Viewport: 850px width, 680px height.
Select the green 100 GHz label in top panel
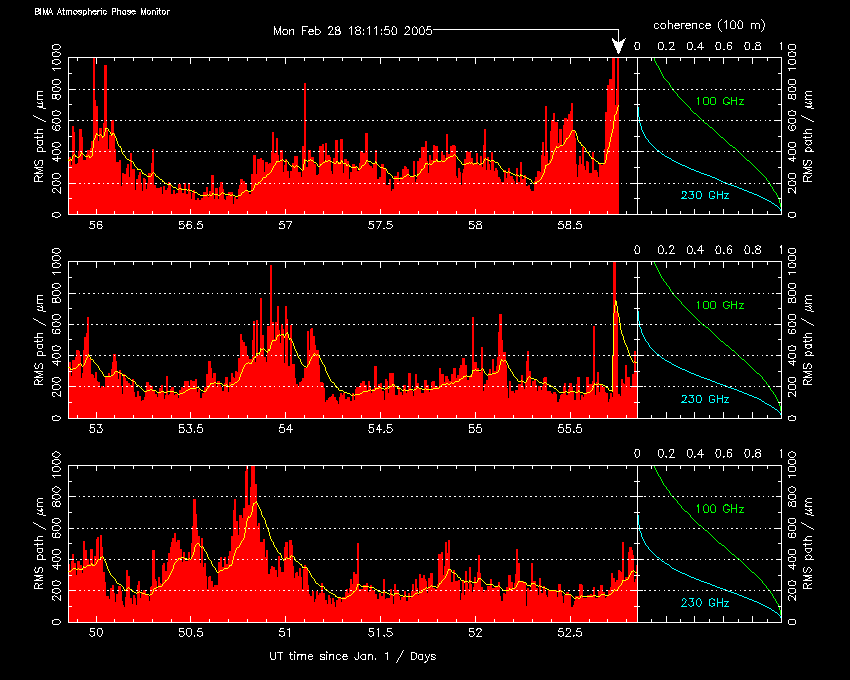[x=720, y=102]
